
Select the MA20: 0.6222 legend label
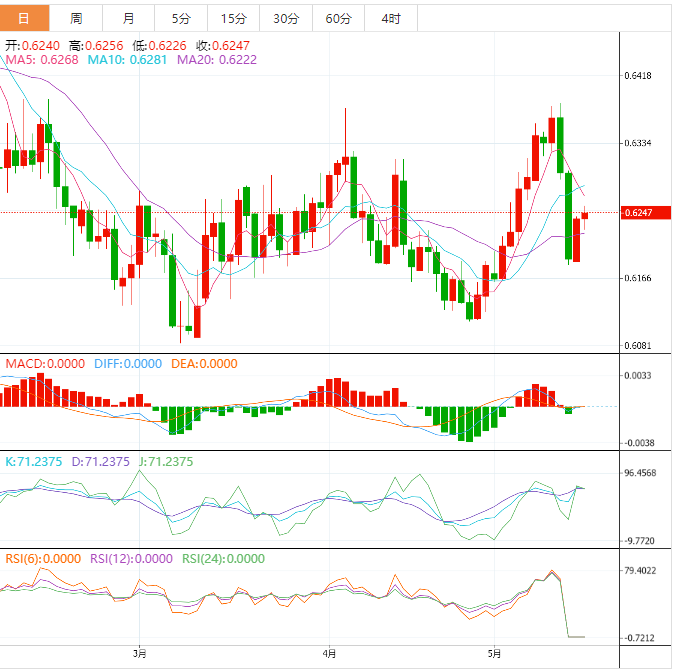pyautogui.click(x=217, y=61)
